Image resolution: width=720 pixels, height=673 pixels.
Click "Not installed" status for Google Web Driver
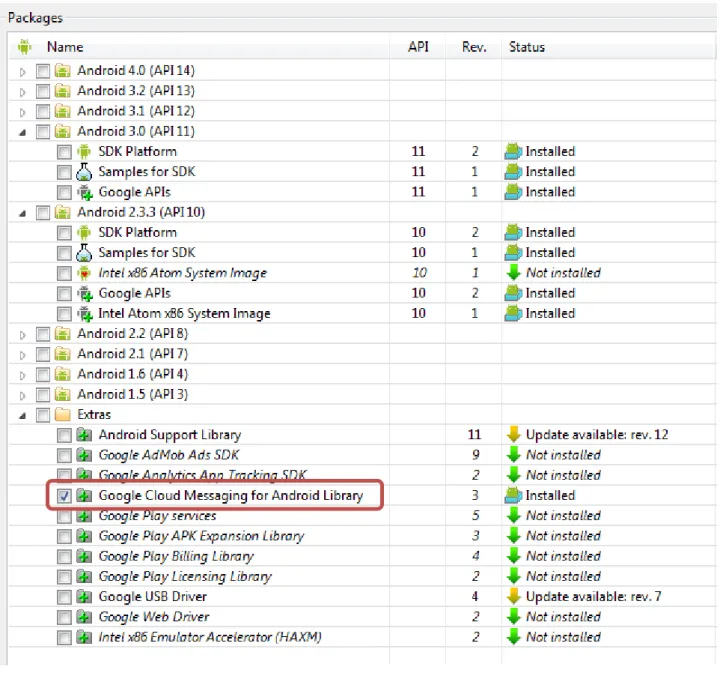point(563,617)
